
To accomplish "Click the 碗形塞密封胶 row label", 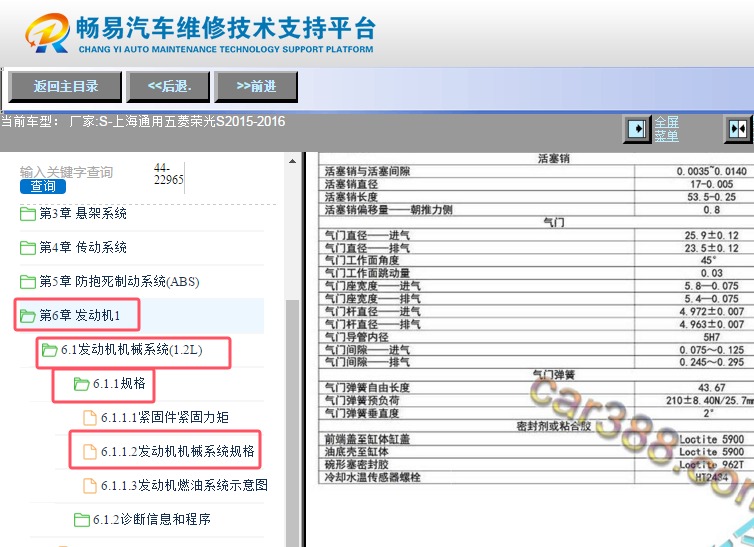I will point(356,464).
